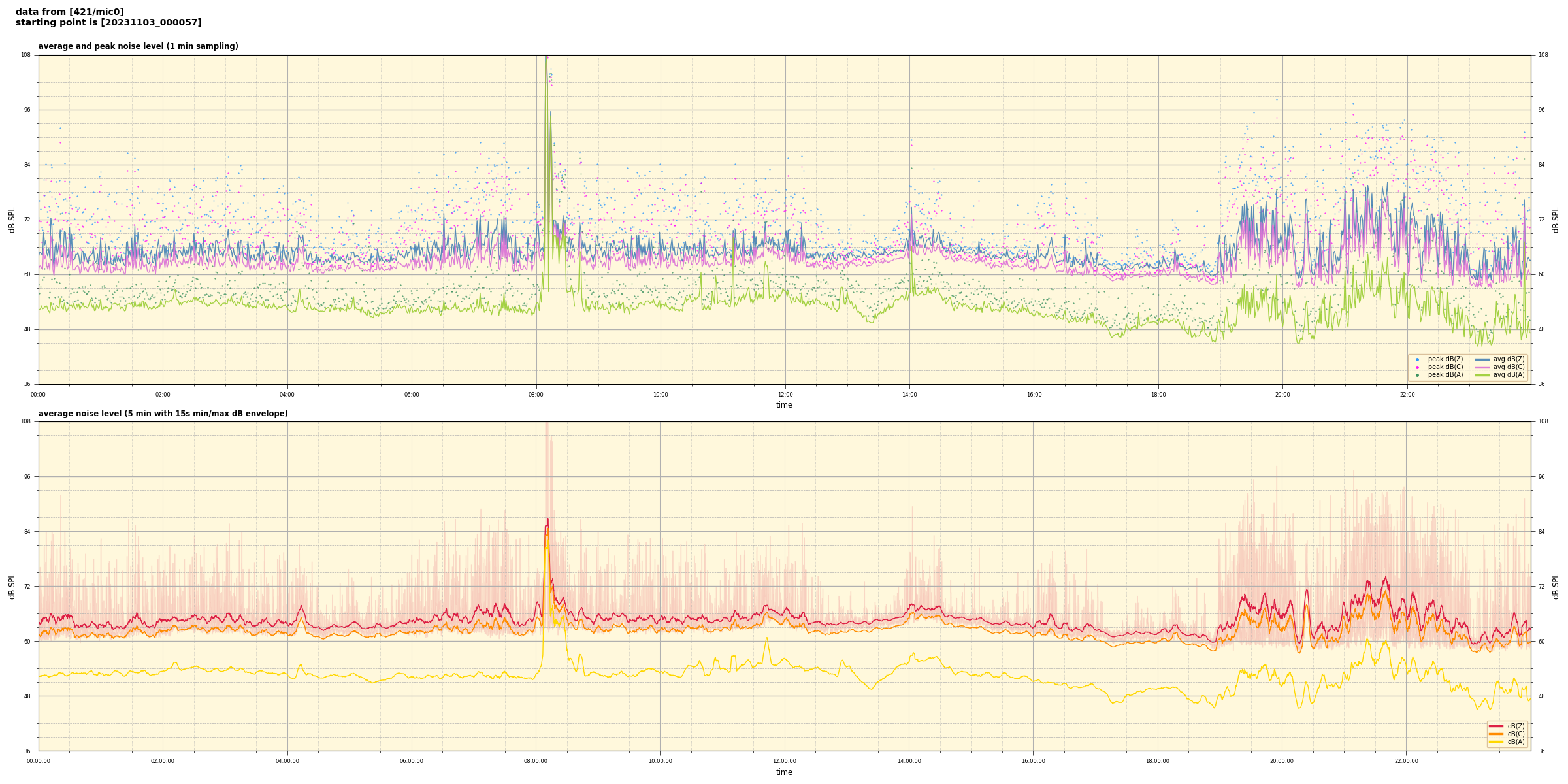
Task: Click the 08:00:00 tick label on bottom chart
Action: [x=536, y=761]
